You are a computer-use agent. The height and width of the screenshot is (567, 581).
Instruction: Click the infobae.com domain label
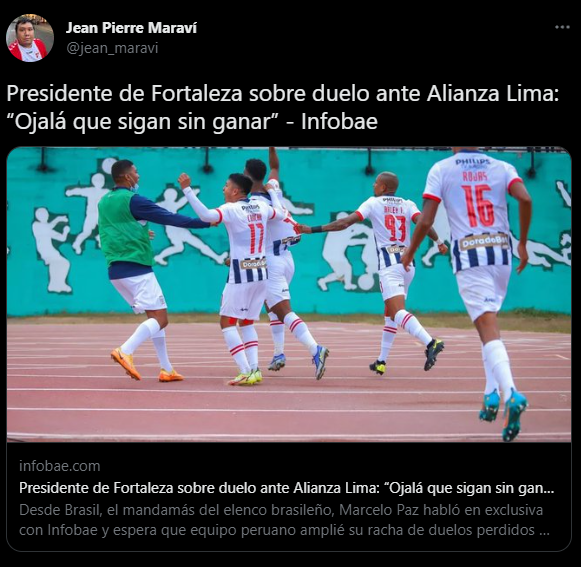click(x=60, y=466)
